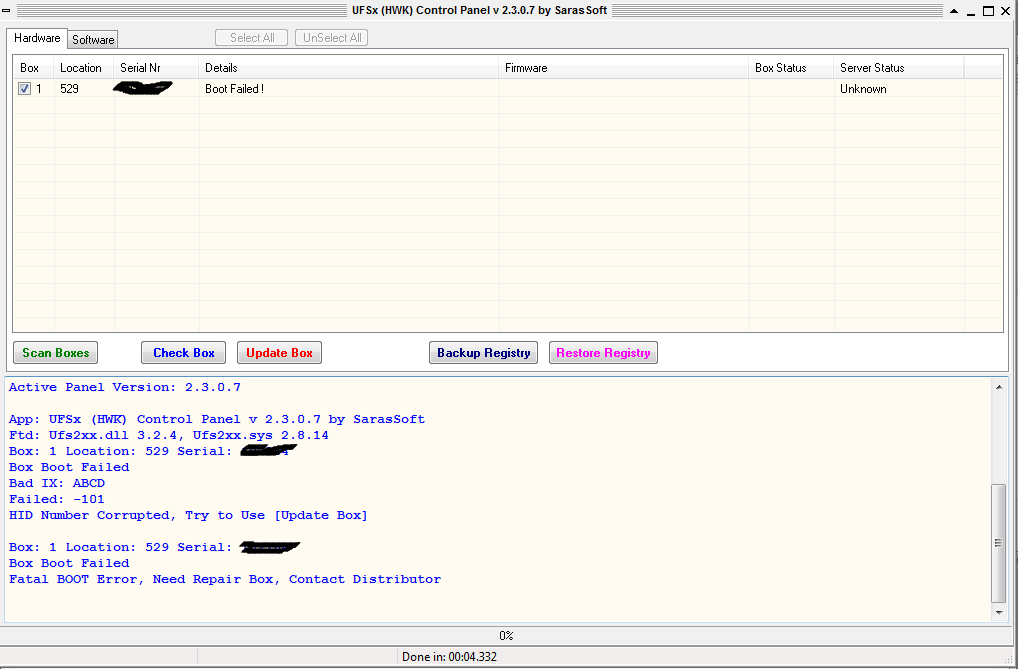Image resolution: width=1018 pixels, height=669 pixels.
Task: Click the Check Box button
Action: tap(184, 353)
